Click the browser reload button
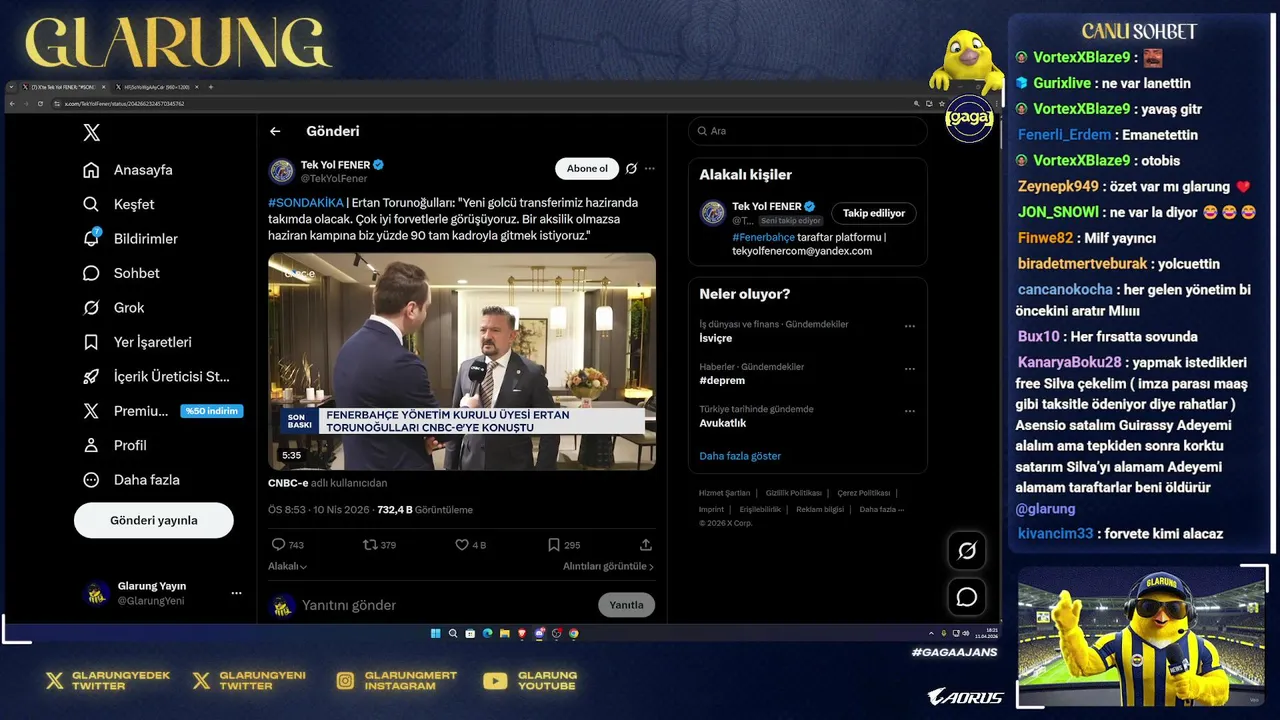 [x=40, y=103]
